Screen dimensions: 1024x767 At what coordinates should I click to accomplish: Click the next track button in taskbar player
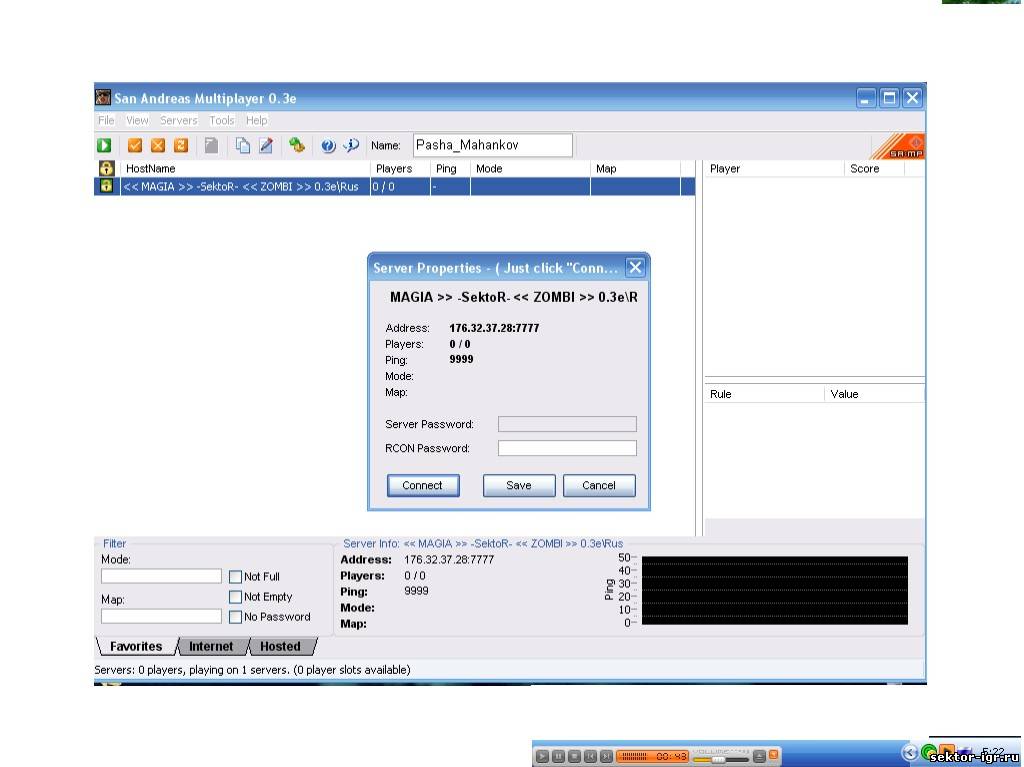point(606,756)
